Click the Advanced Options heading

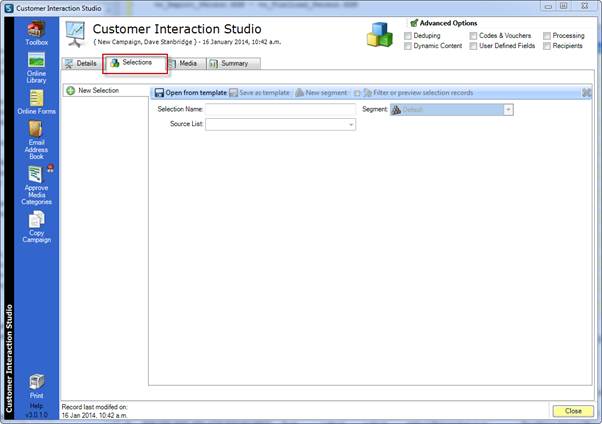point(448,23)
